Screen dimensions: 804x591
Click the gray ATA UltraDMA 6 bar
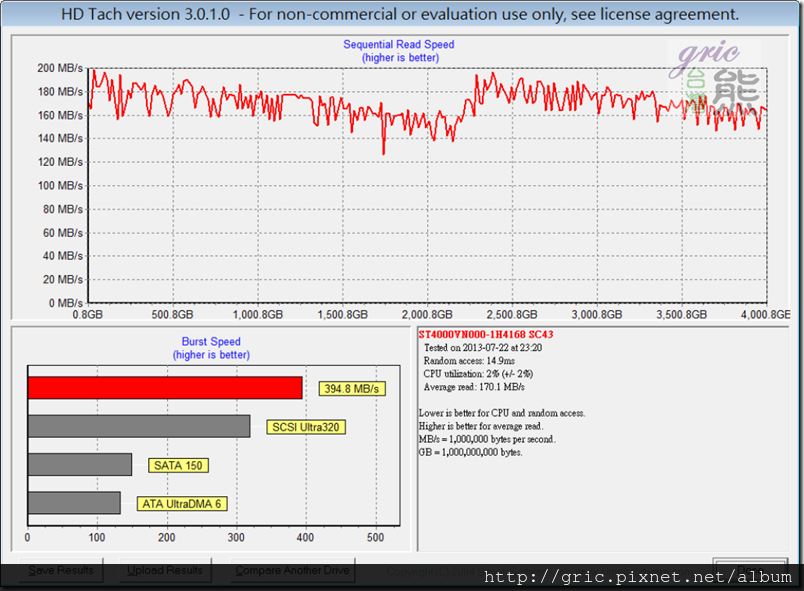(x=74, y=503)
